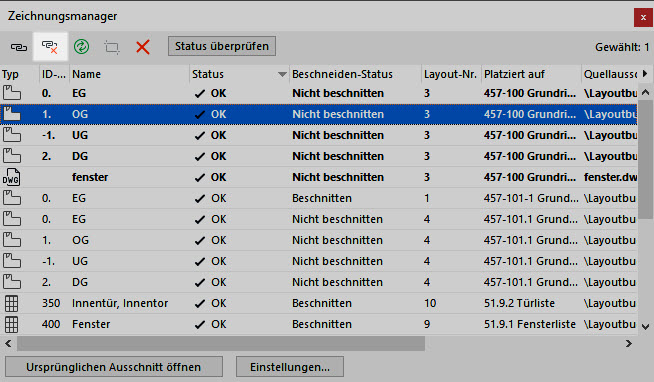Image resolution: width=654 pixels, height=382 pixels.
Task: Sort by the ID column header
Action: point(54,74)
